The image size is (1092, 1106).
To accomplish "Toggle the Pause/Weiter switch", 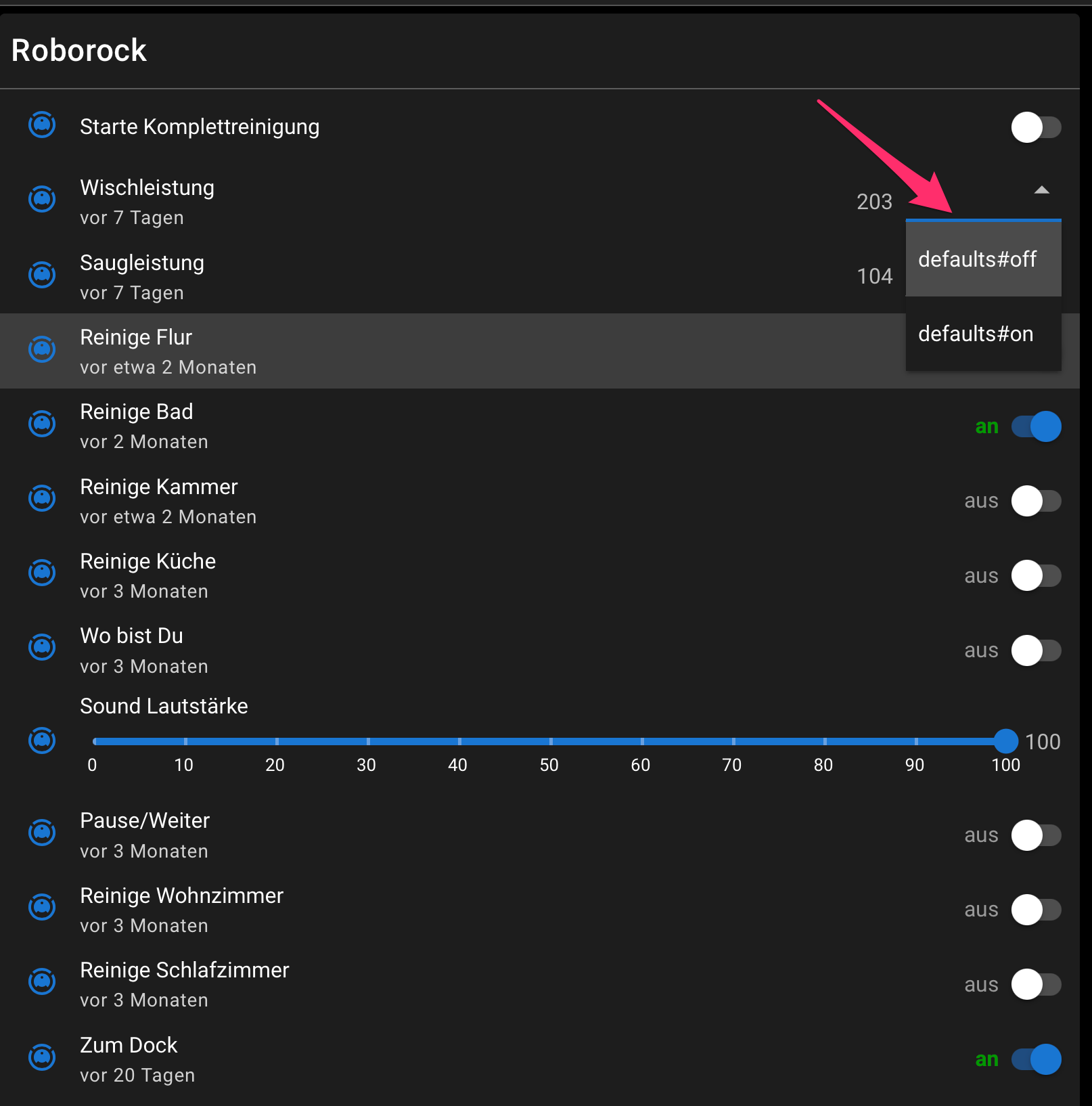I will click(x=1036, y=835).
